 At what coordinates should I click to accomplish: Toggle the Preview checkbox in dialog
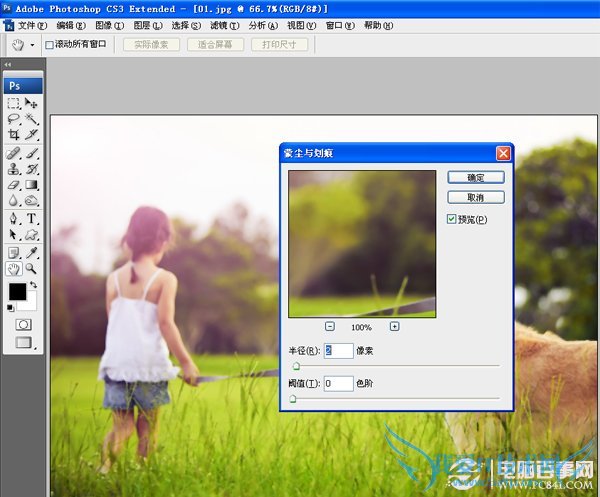452,219
